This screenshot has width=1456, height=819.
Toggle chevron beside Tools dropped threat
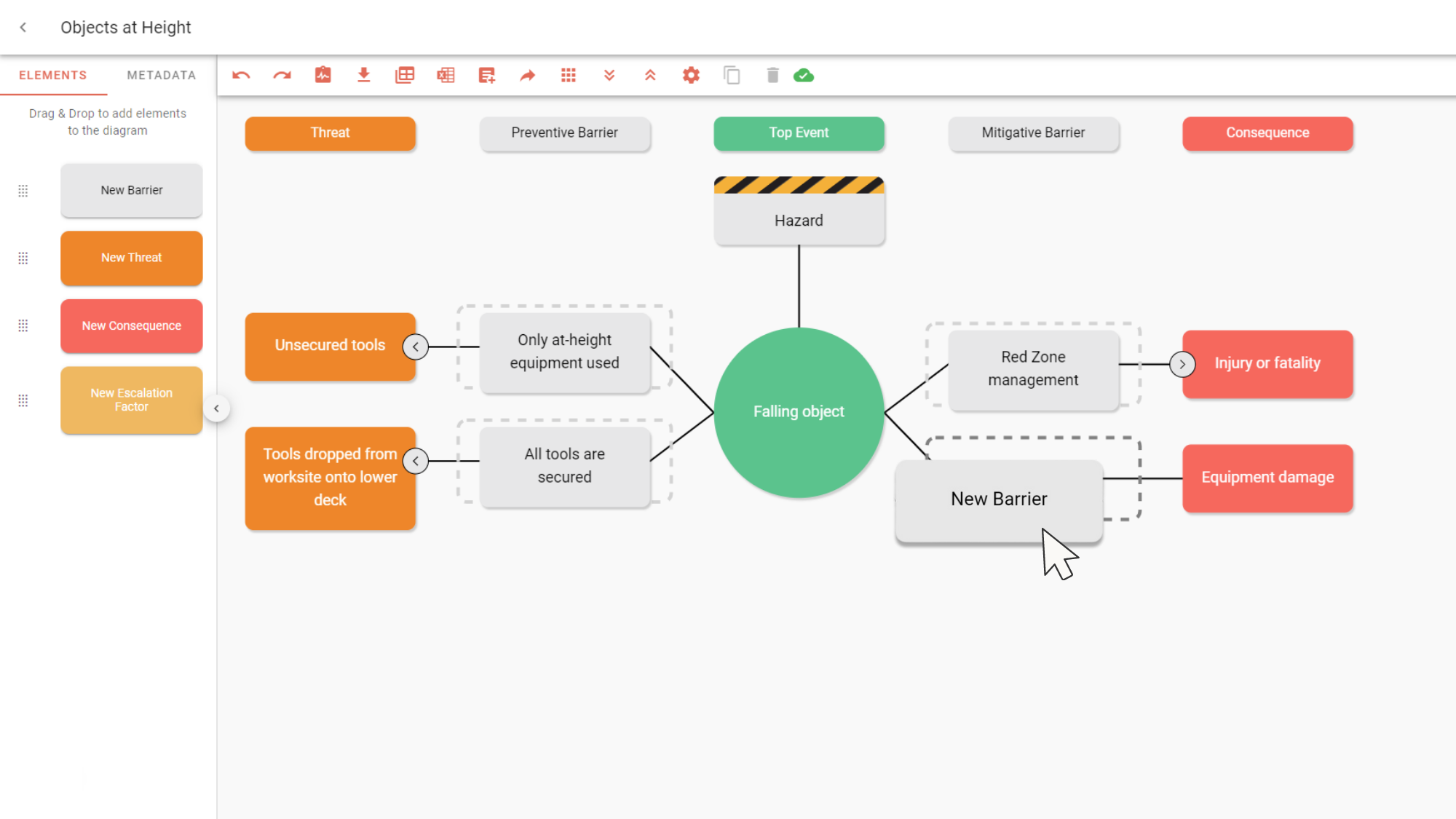coord(416,461)
